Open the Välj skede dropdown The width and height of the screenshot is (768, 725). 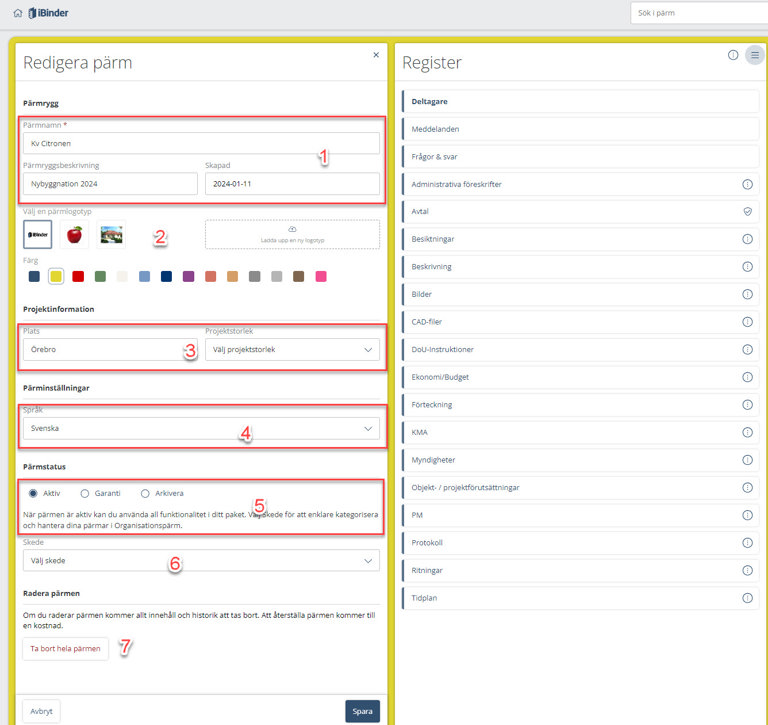pos(201,561)
